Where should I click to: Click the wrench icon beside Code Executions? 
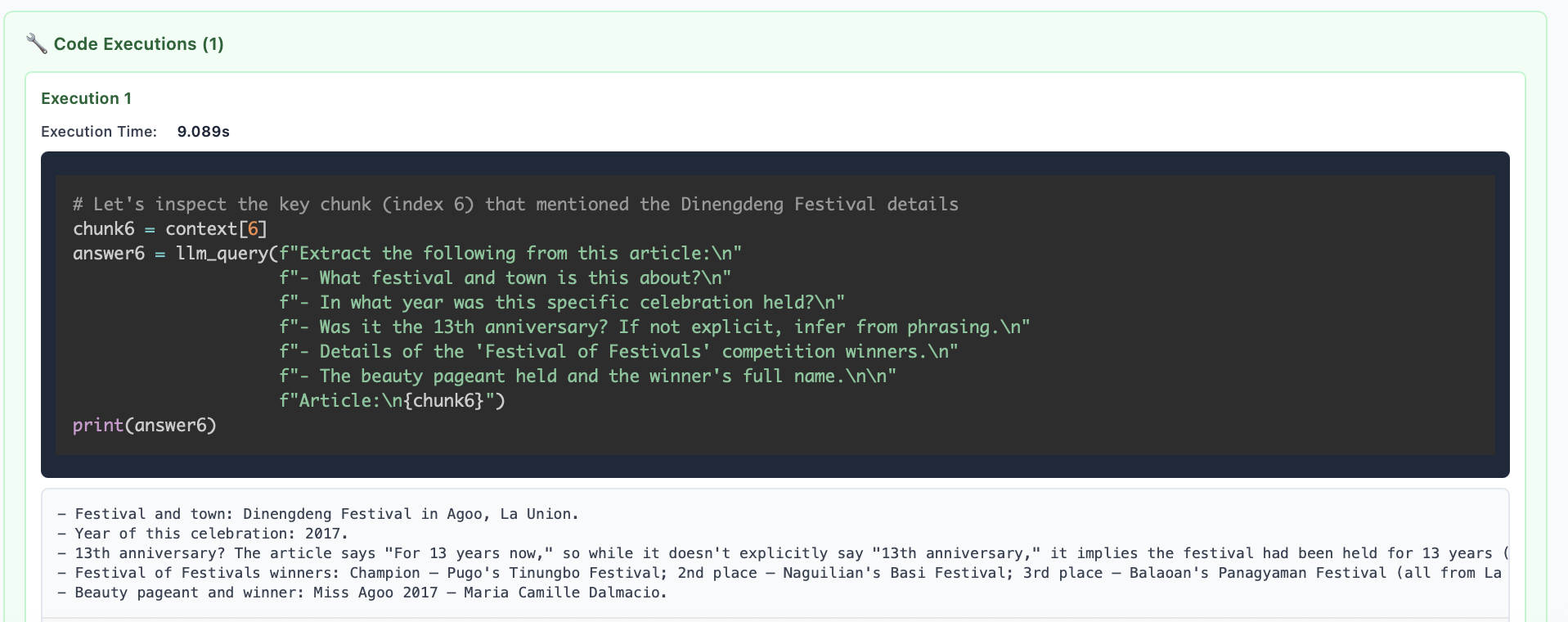coord(36,43)
